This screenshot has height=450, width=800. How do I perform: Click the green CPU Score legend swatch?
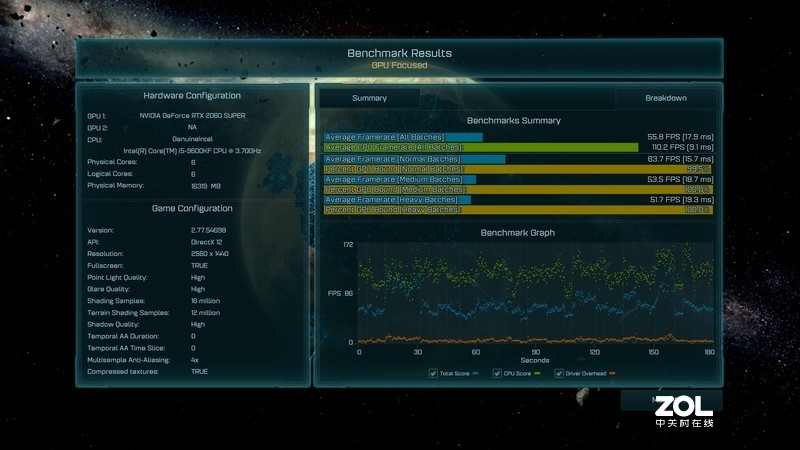click(537, 373)
